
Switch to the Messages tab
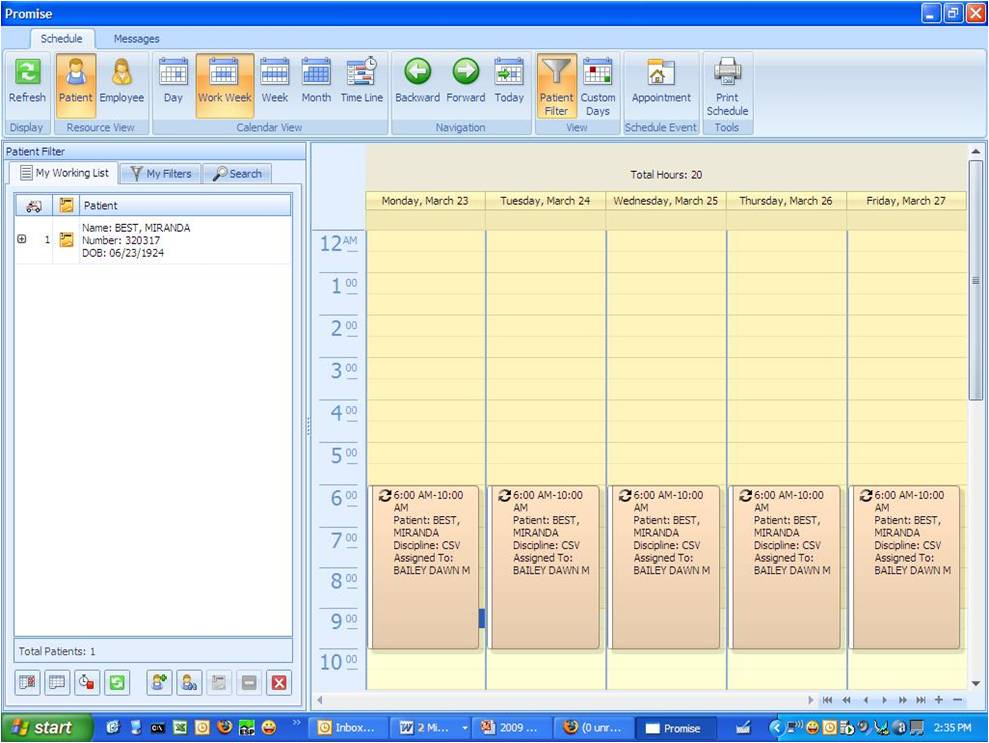[136, 38]
